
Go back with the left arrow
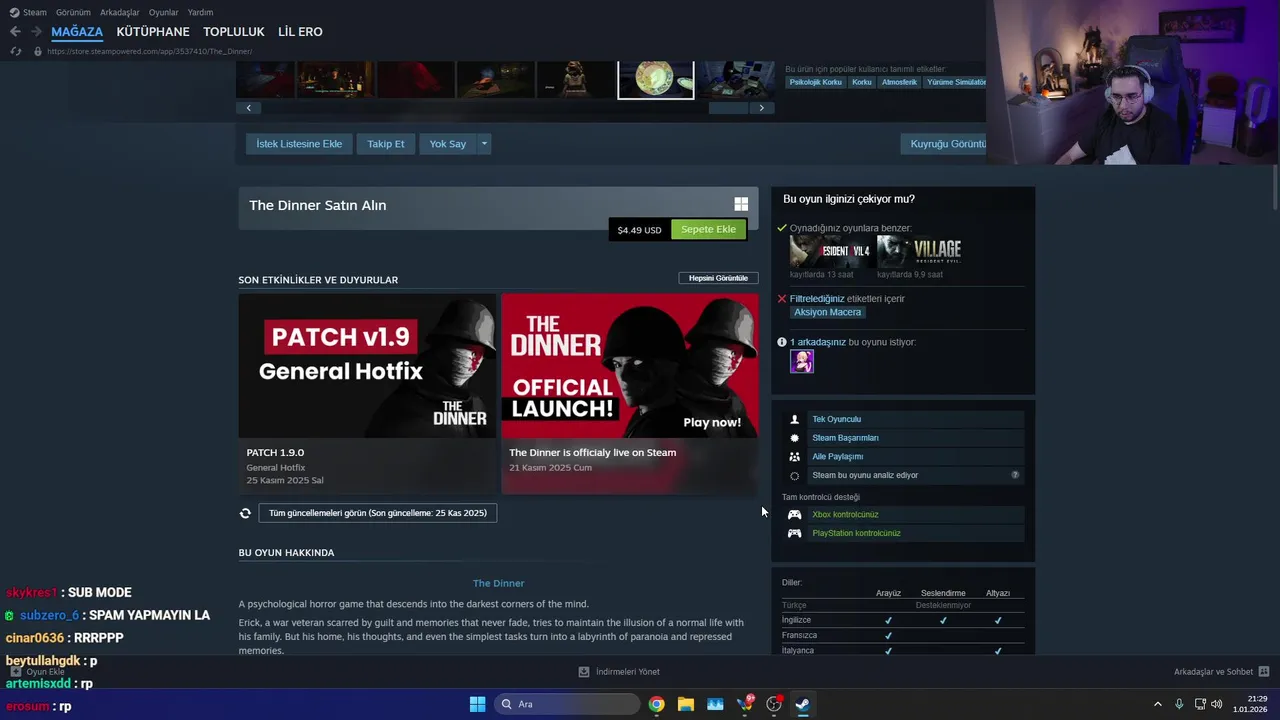click(x=15, y=32)
